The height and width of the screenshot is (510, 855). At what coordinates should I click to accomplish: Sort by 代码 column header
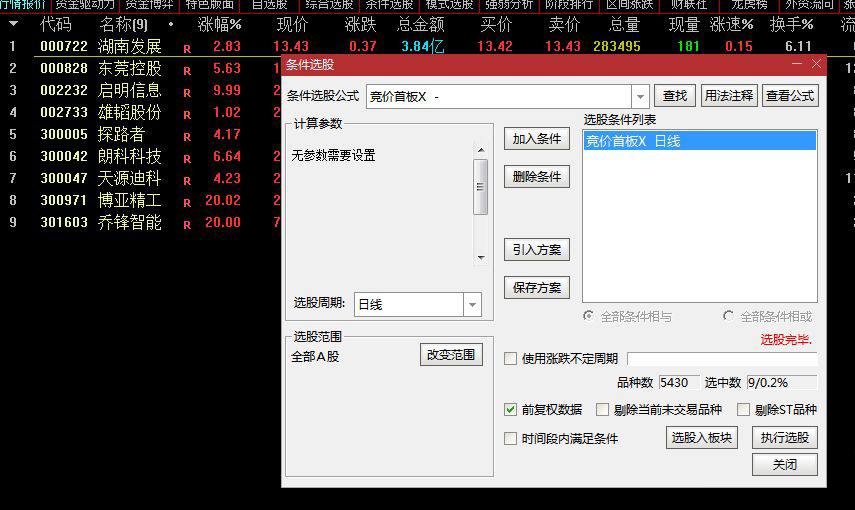click(x=56, y=25)
